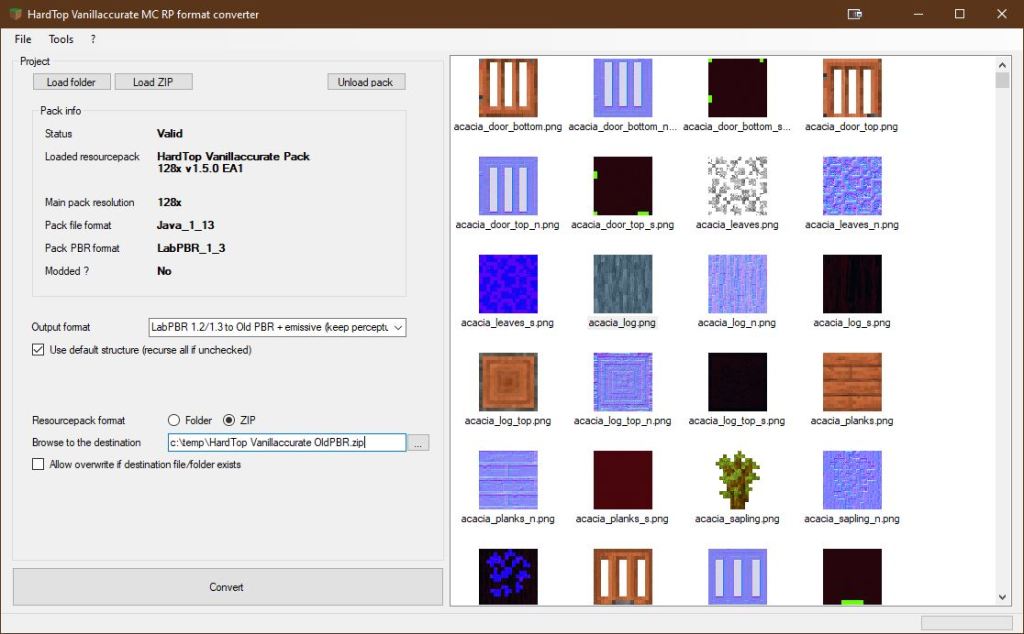Screen dimensions: 1024x634
Task: Click the destination browse ellipsis button
Action: click(x=419, y=443)
